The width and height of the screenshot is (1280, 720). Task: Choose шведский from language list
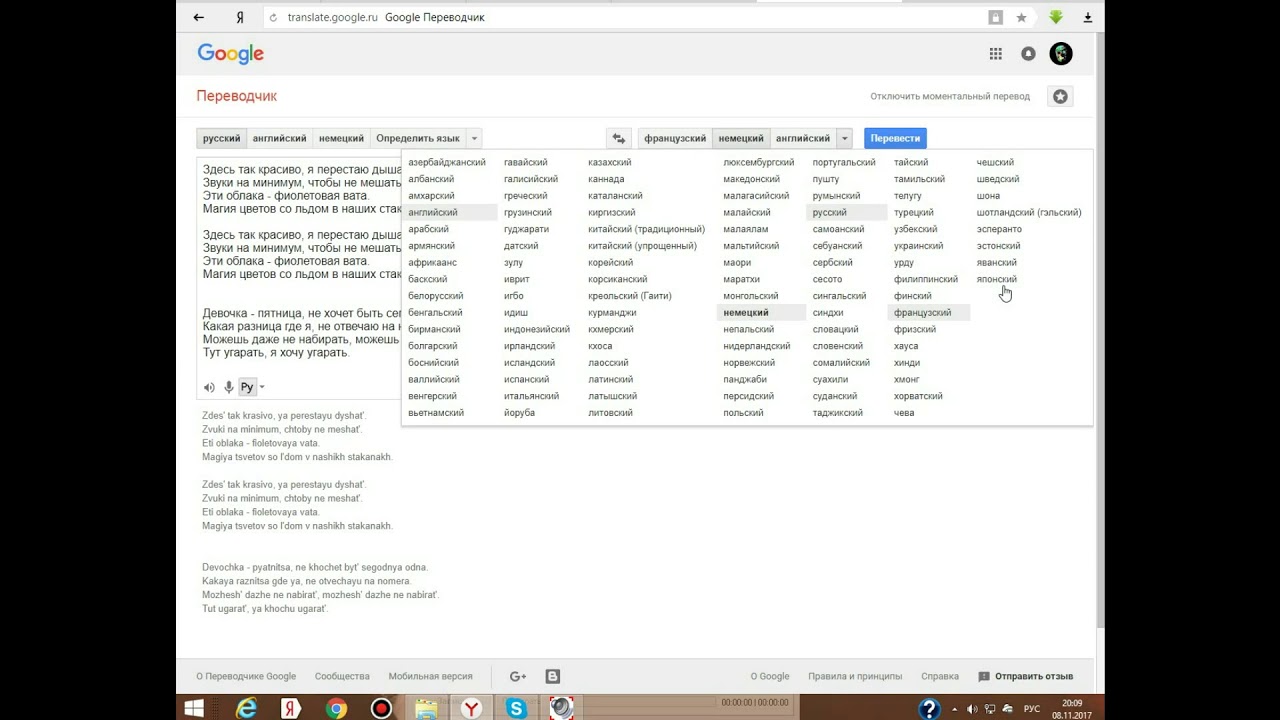coord(998,179)
